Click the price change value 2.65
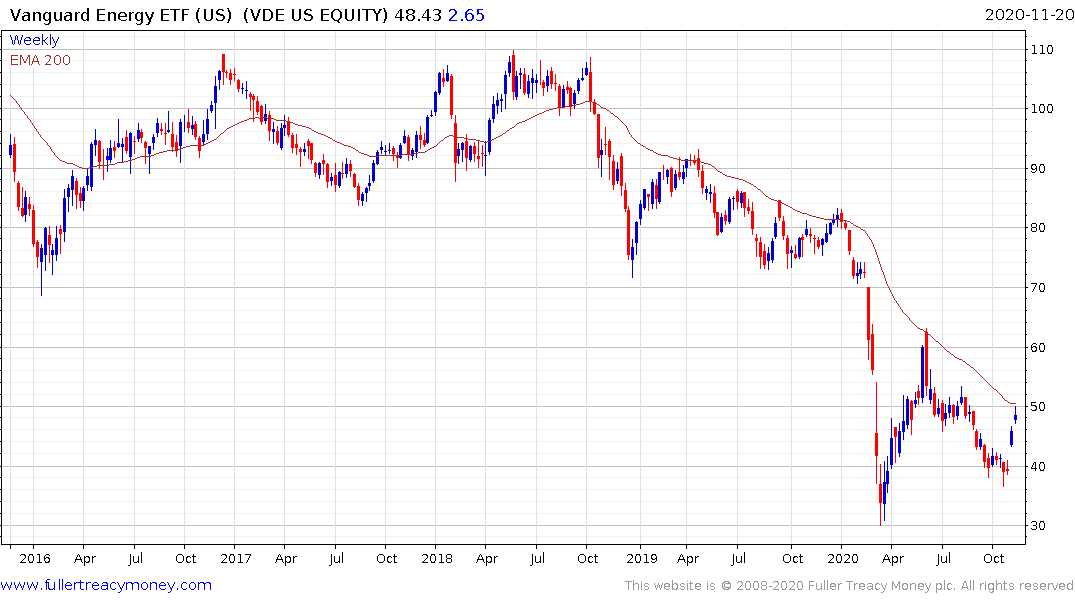This screenshot has width=1075, height=600. [x=466, y=15]
